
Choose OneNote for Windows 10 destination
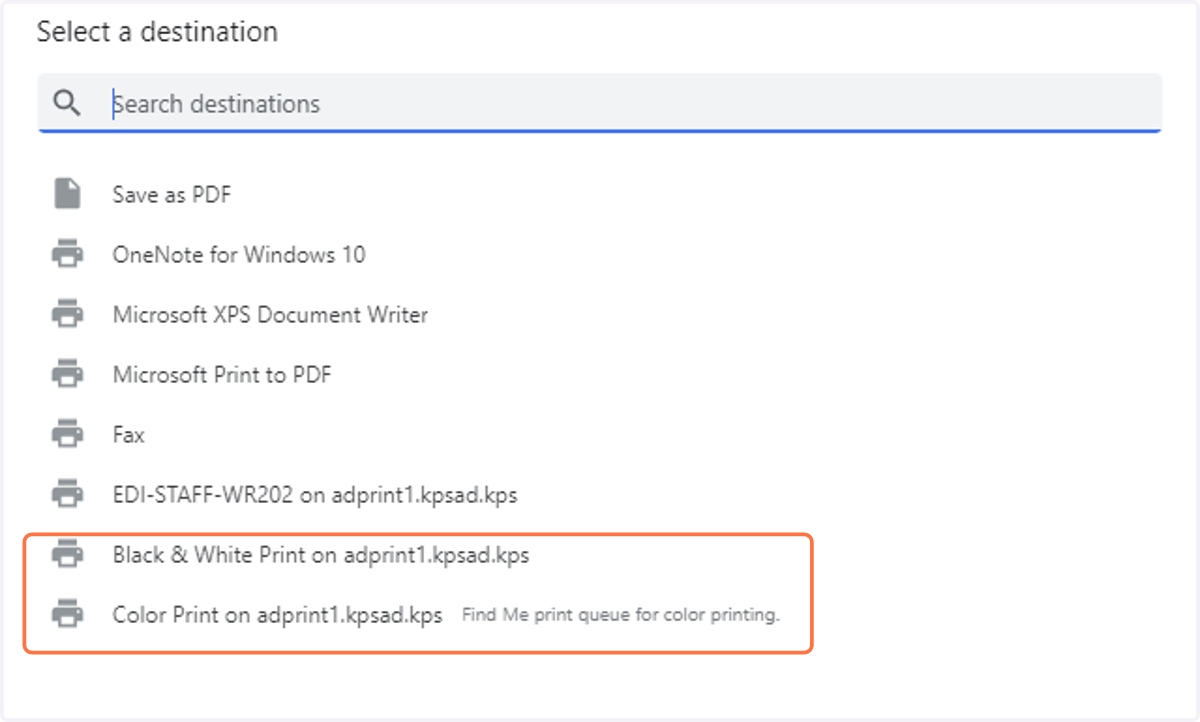pyautogui.click(x=239, y=255)
